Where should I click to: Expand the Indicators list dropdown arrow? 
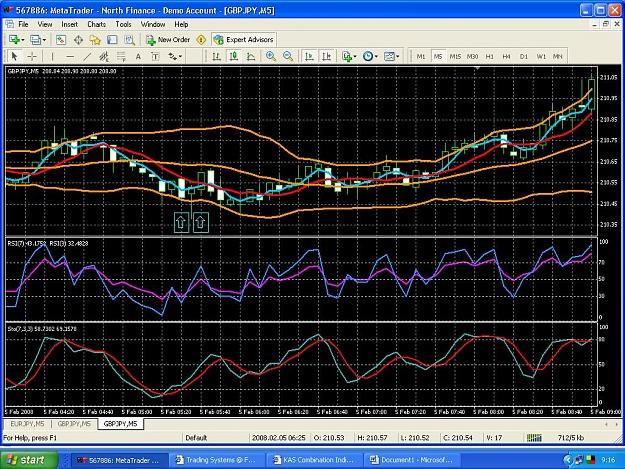point(355,57)
